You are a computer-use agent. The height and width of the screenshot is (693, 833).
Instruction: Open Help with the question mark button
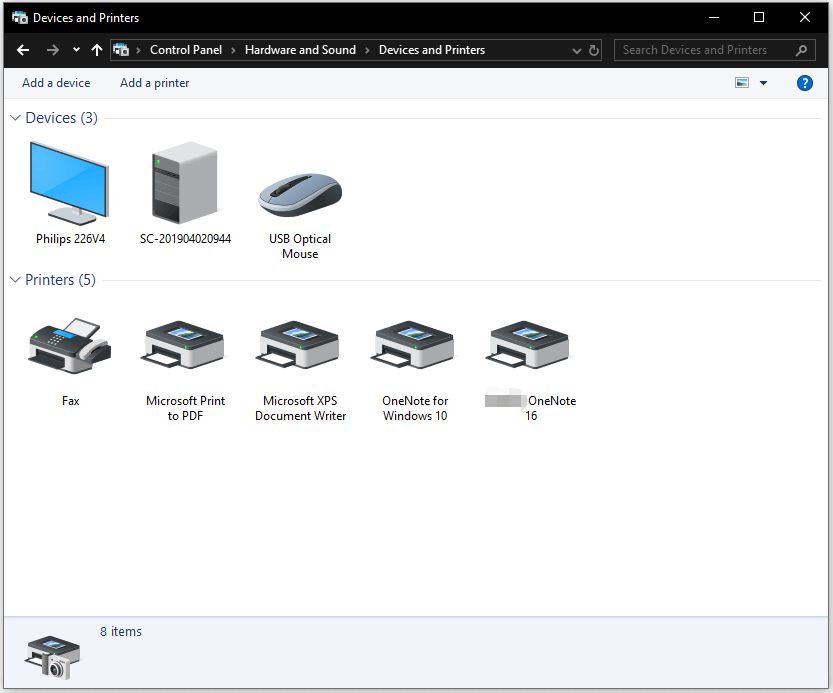click(805, 83)
